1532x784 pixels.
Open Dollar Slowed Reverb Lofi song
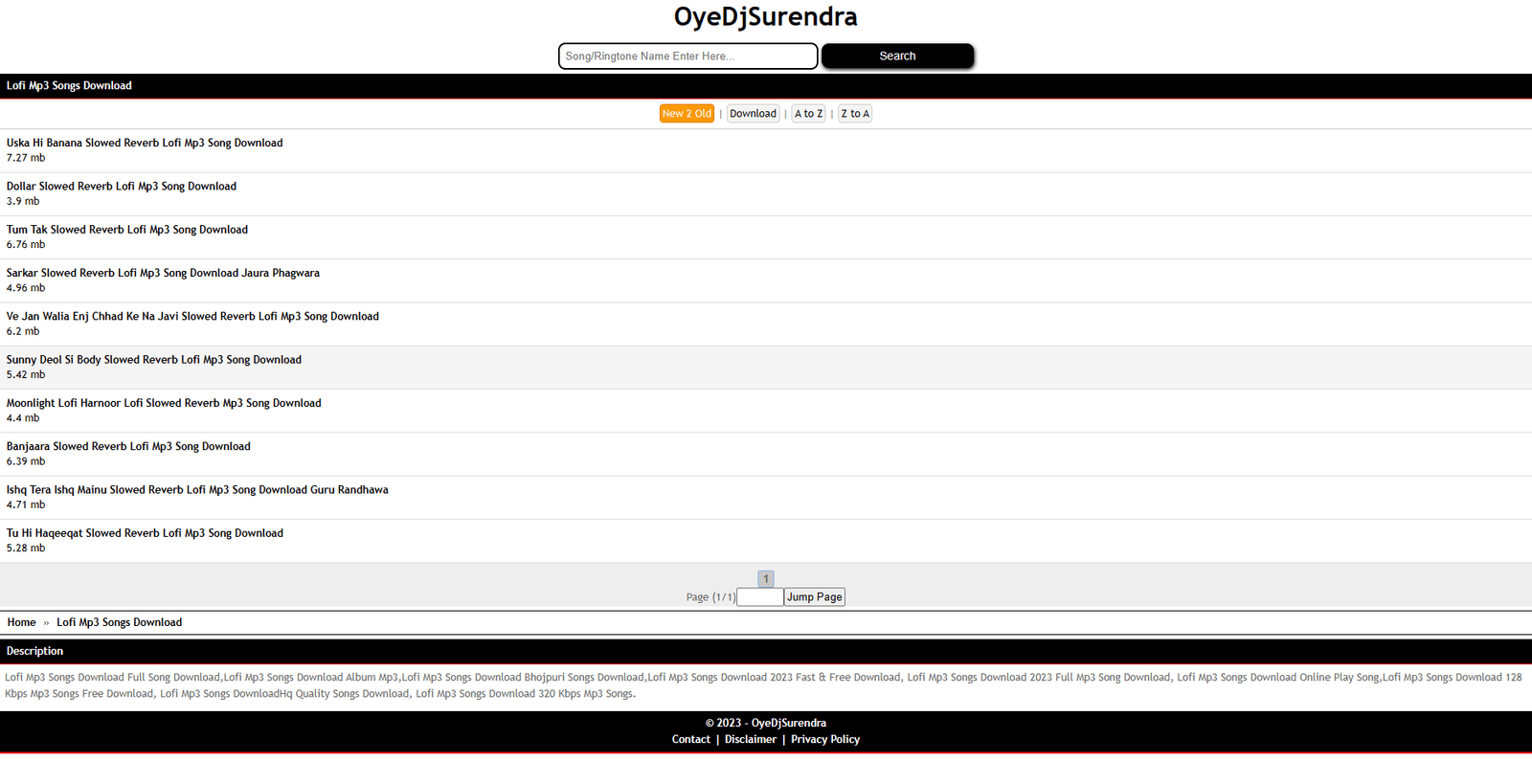click(122, 187)
